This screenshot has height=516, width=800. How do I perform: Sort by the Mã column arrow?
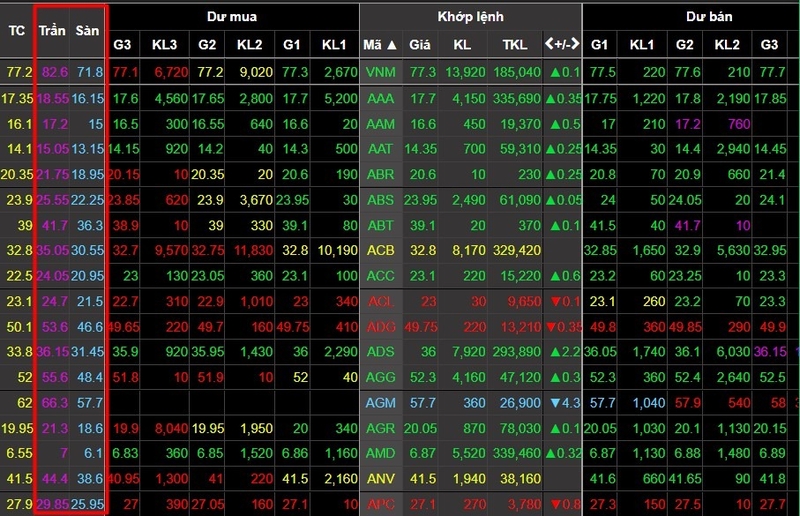[x=392, y=45]
